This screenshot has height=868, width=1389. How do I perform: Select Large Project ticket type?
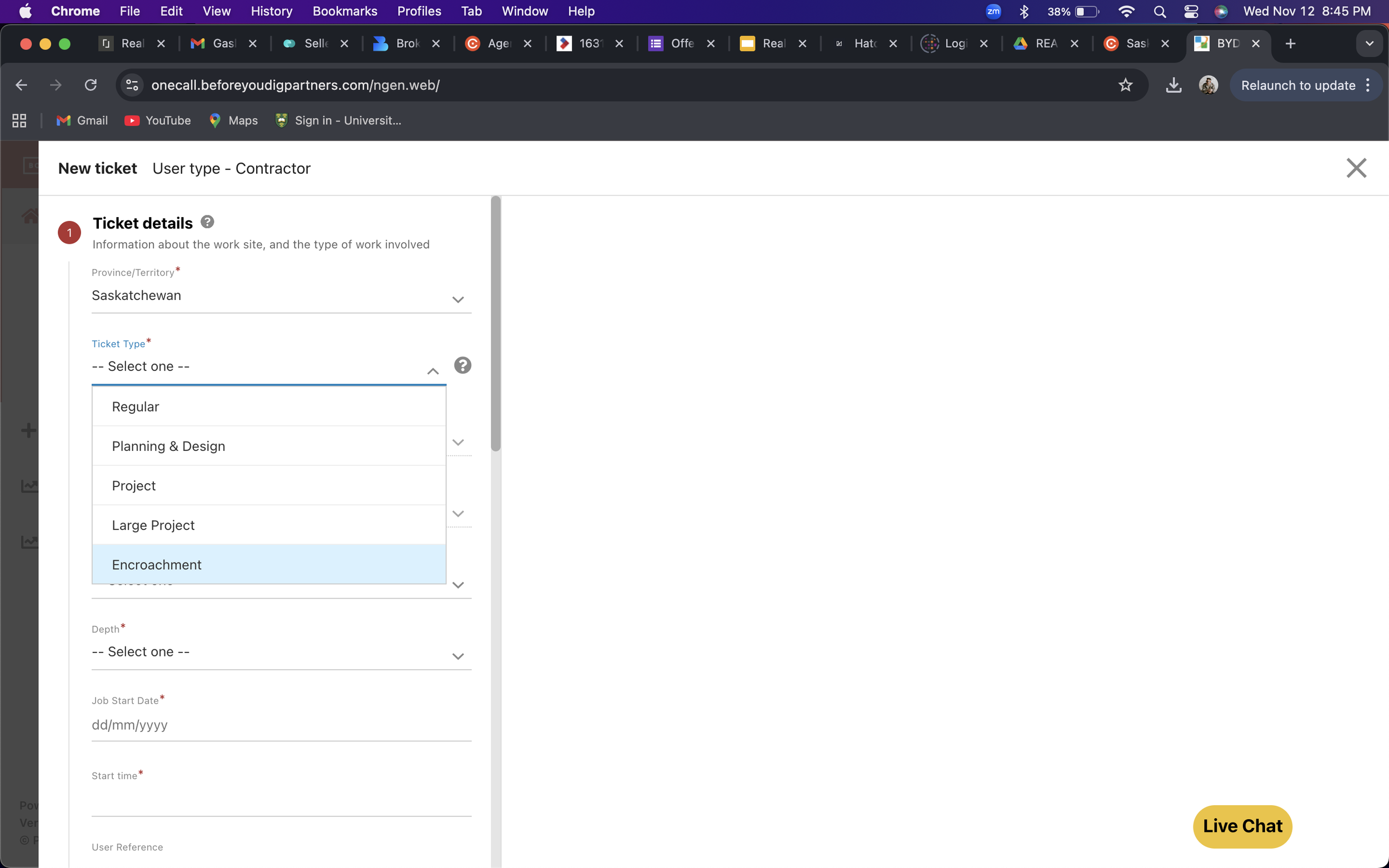tap(269, 525)
